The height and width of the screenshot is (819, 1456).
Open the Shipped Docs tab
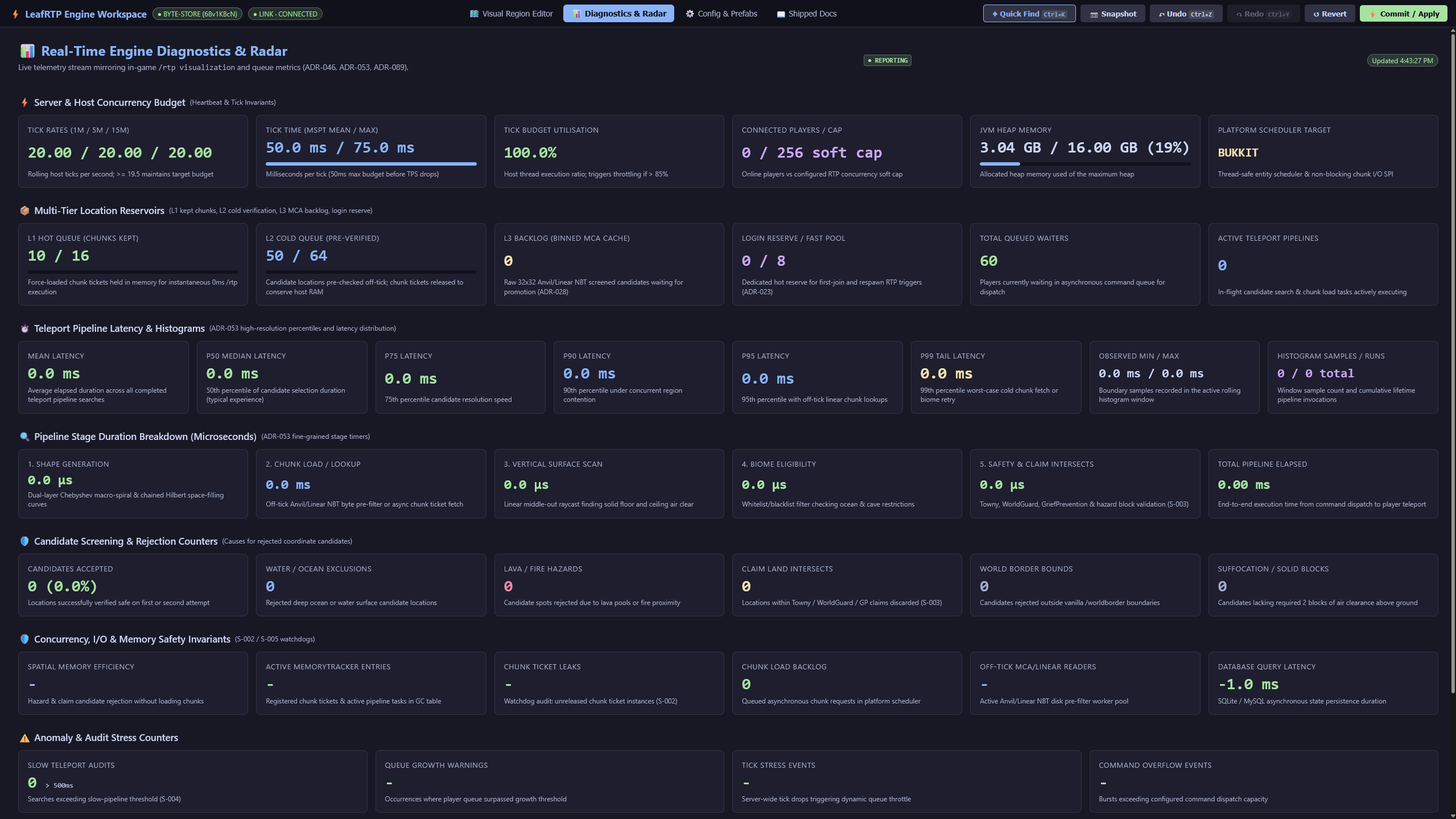[806, 14]
